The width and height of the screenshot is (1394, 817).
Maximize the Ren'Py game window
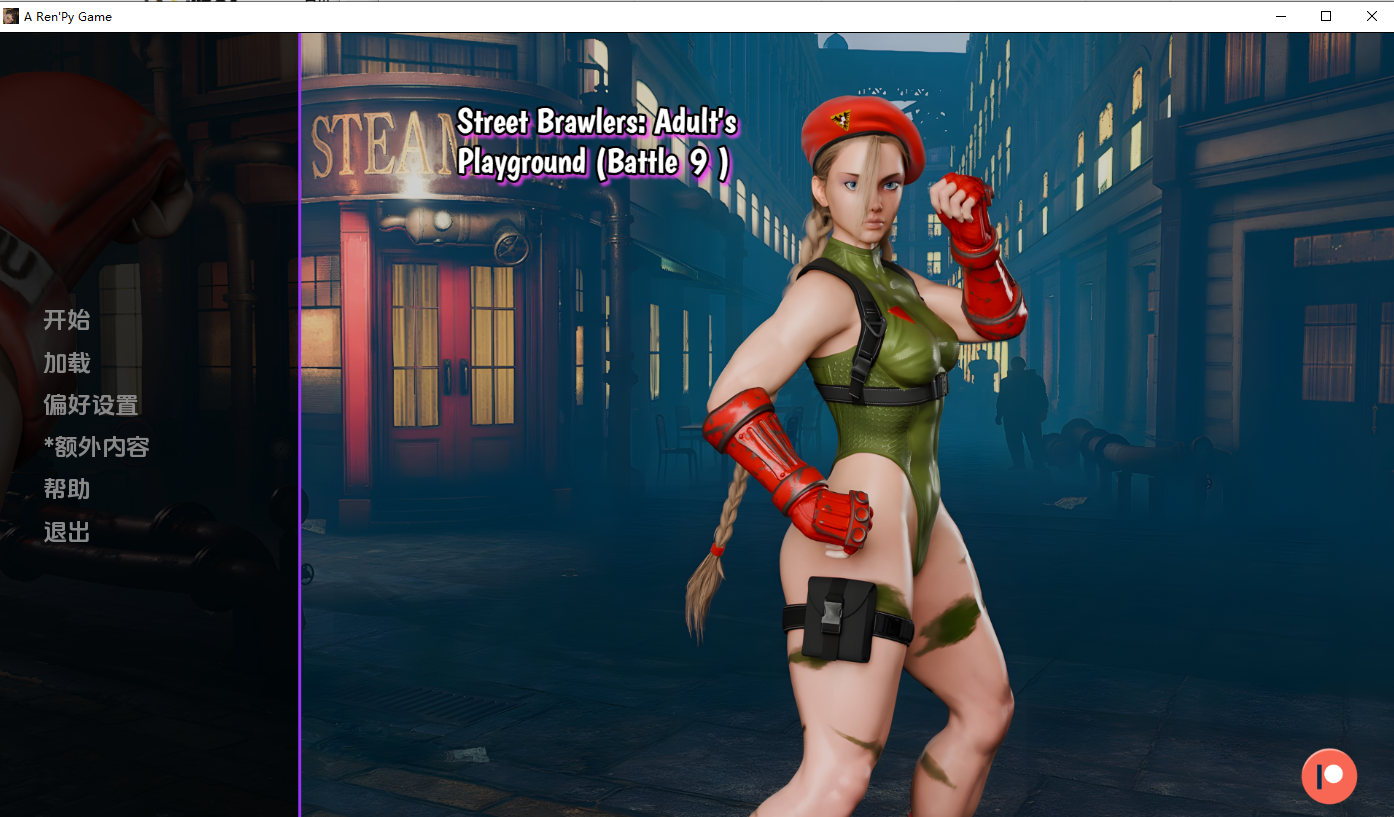point(1326,16)
